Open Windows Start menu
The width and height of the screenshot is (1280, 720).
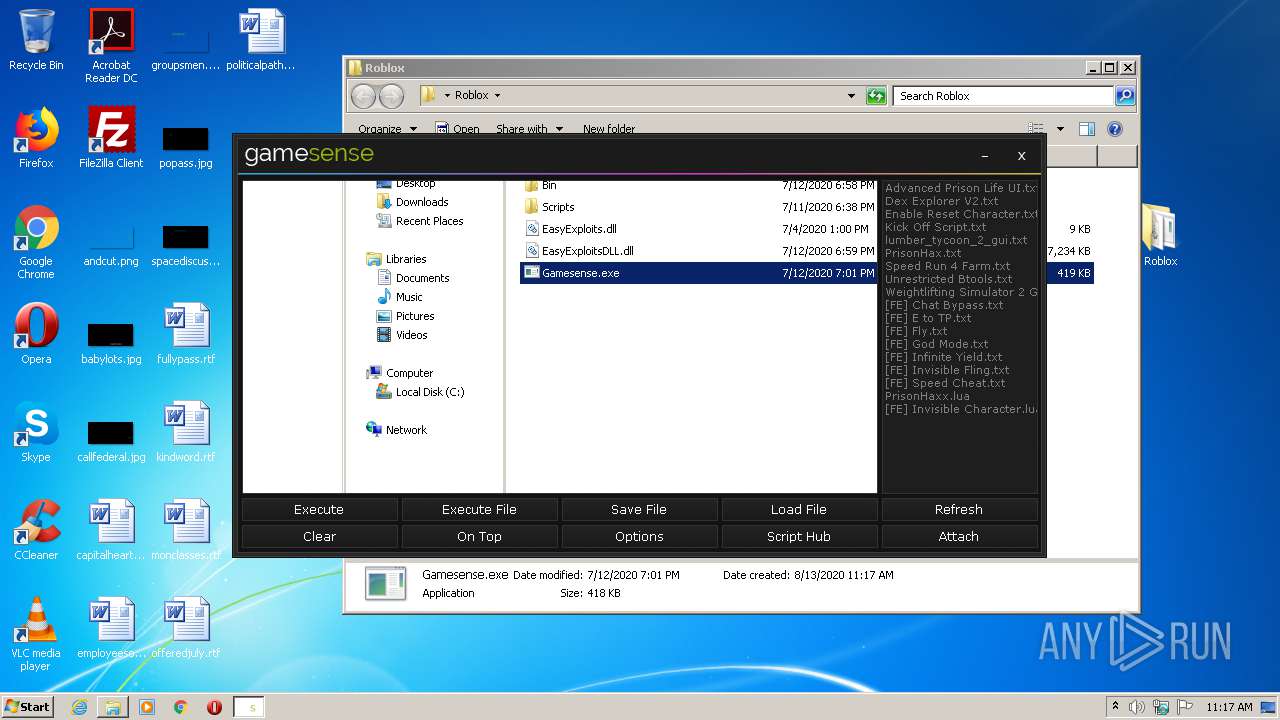coord(27,707)
